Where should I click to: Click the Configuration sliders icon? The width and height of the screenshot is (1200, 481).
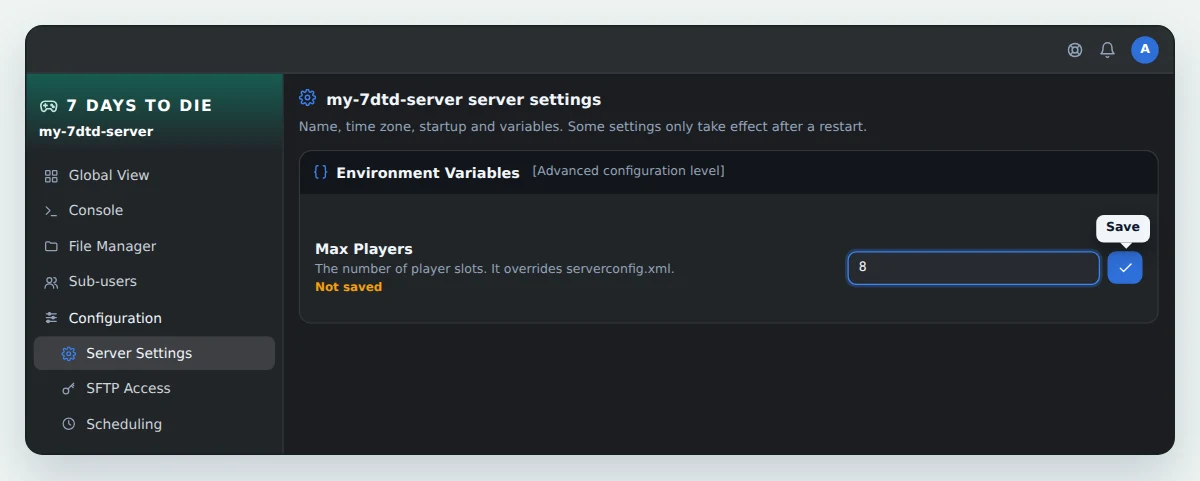(51, 318)
